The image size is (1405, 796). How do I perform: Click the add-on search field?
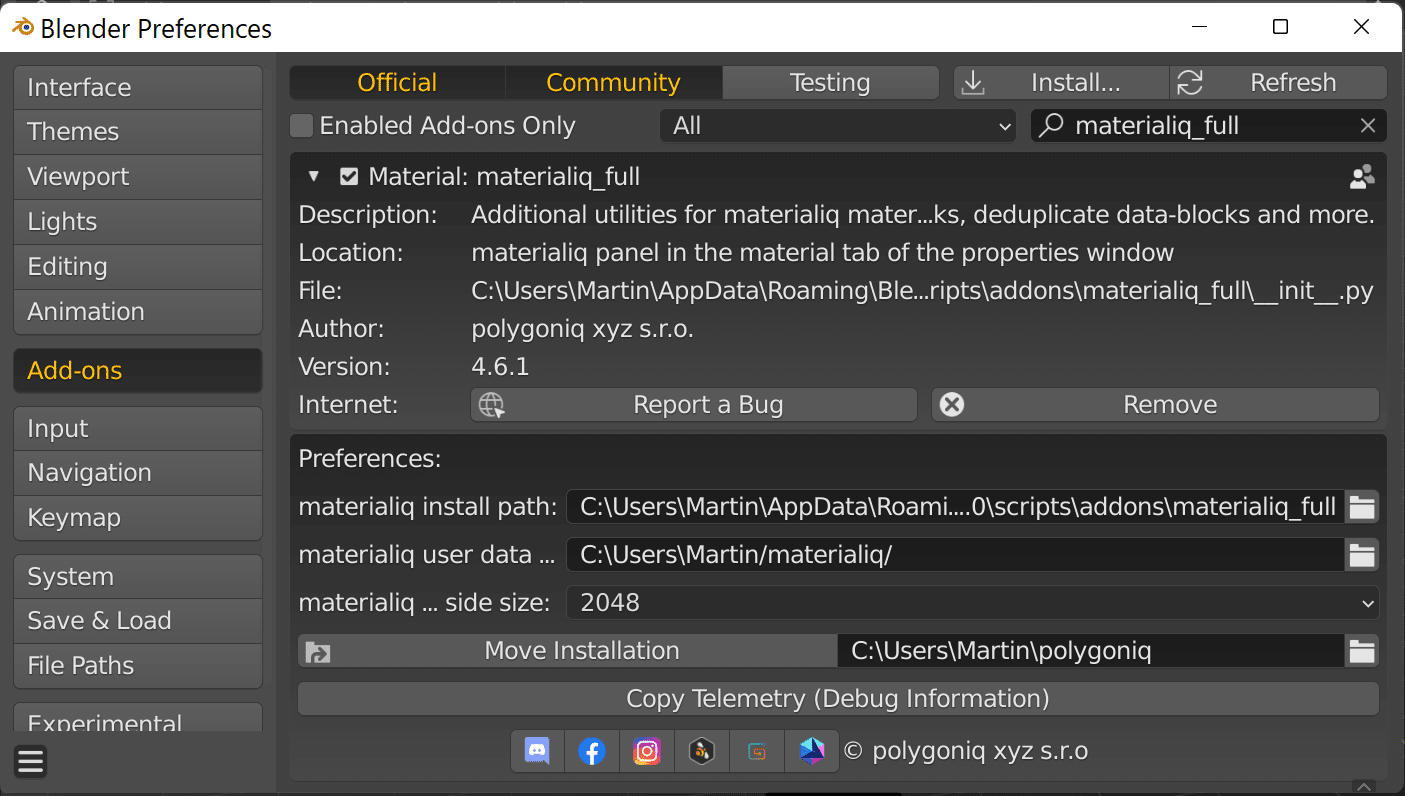(x=1209, y=126)
